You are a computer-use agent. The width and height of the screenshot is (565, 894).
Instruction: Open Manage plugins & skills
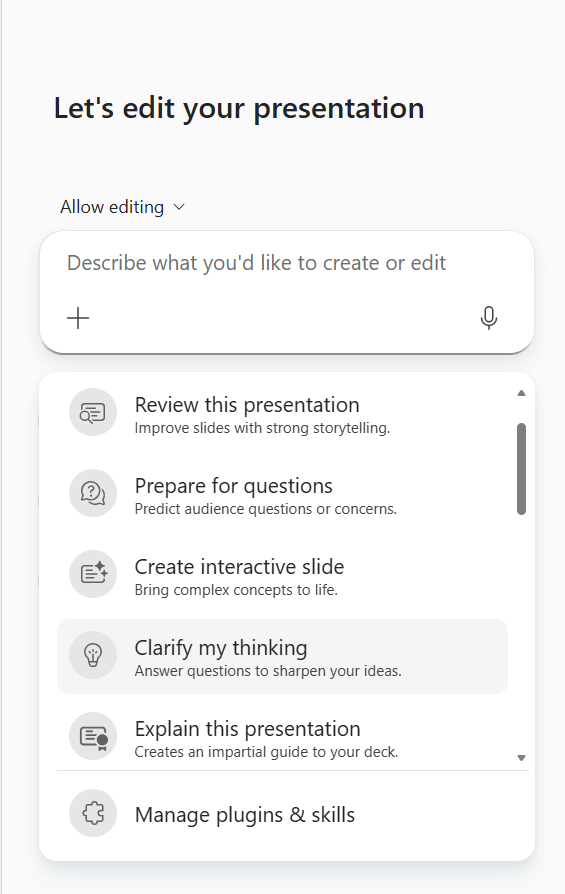tap(282, 814)
